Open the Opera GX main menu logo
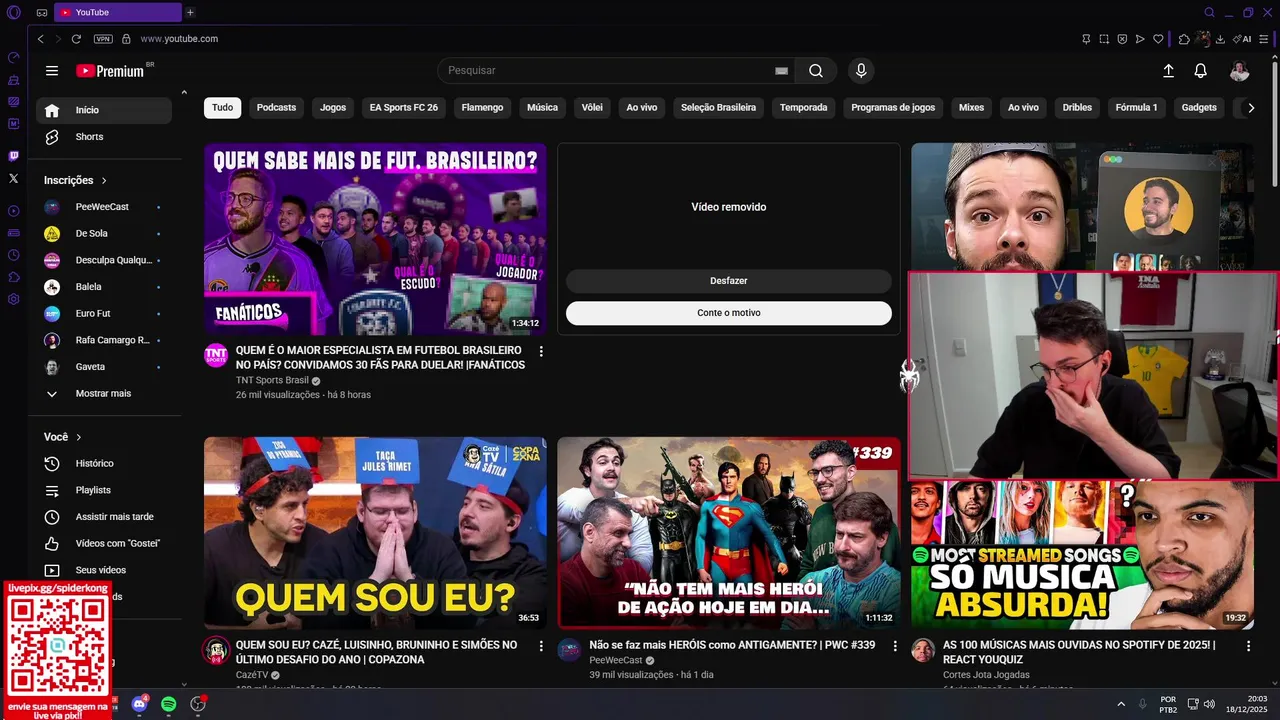This screenshot has height=720, width=1280. click(x=13, y=13)
